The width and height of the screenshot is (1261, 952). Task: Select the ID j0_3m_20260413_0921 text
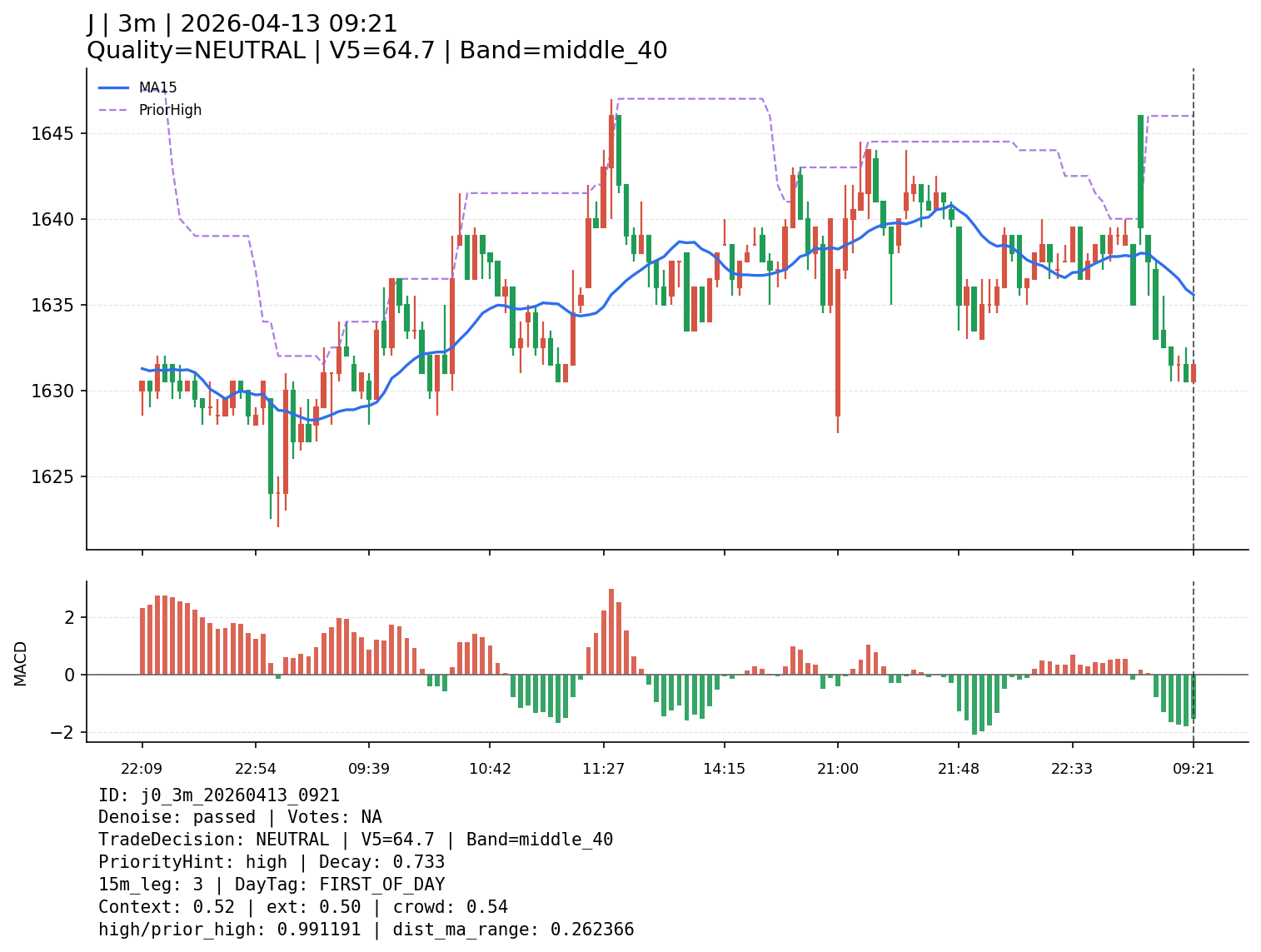[x=219, y=795]
